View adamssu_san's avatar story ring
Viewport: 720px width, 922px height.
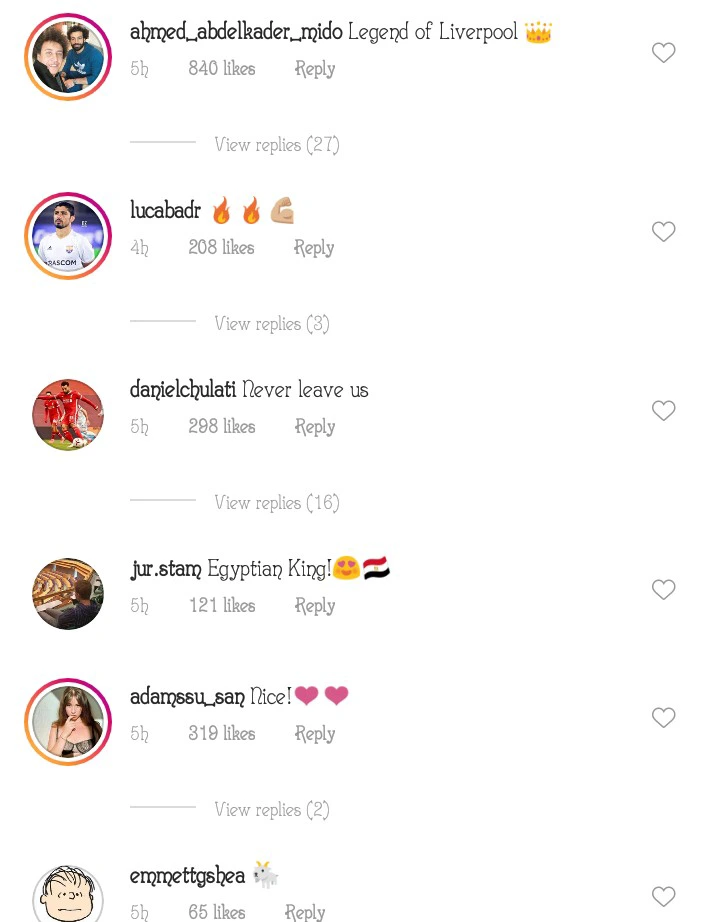(x=68, y=721)
